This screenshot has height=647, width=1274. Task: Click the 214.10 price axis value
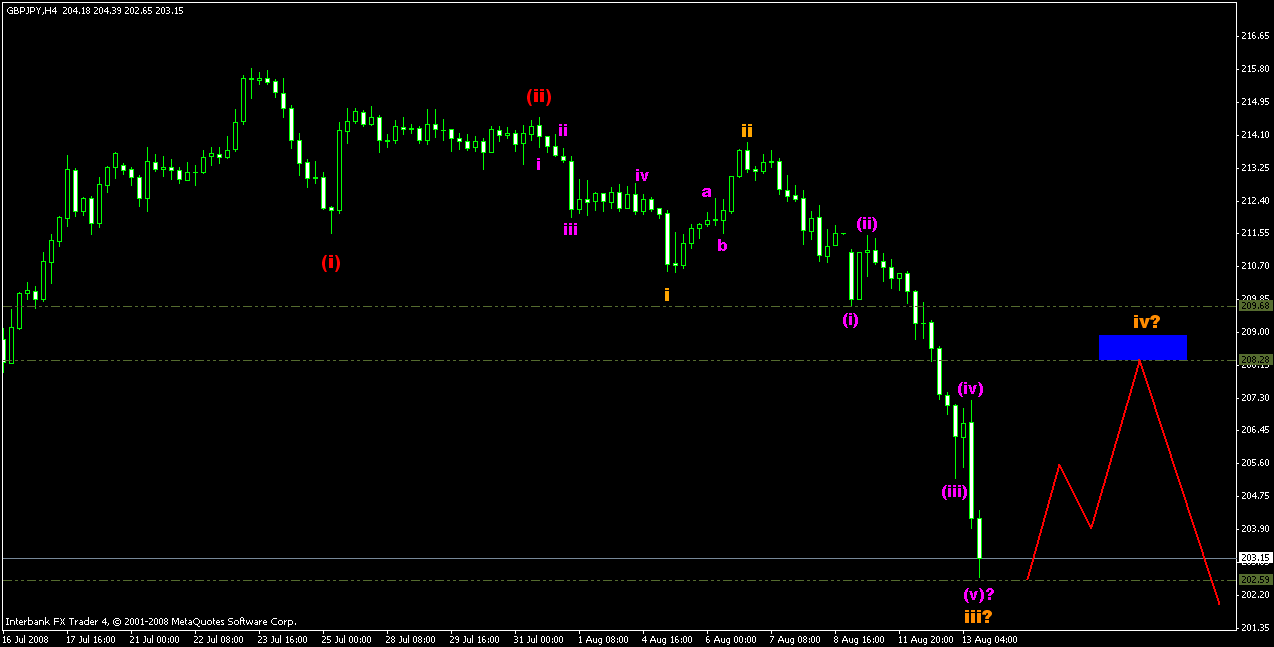click(x=1255, y=135)
